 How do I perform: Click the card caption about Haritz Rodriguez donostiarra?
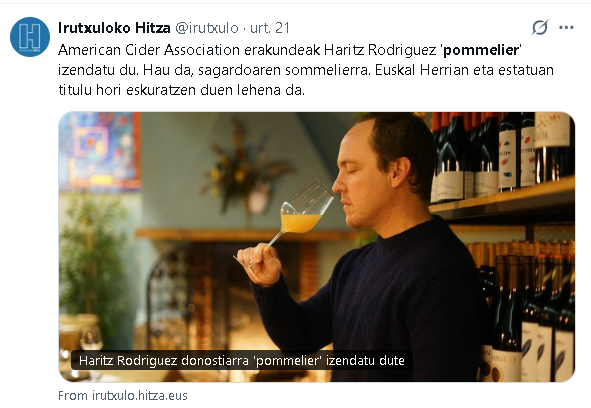[242, 360]
